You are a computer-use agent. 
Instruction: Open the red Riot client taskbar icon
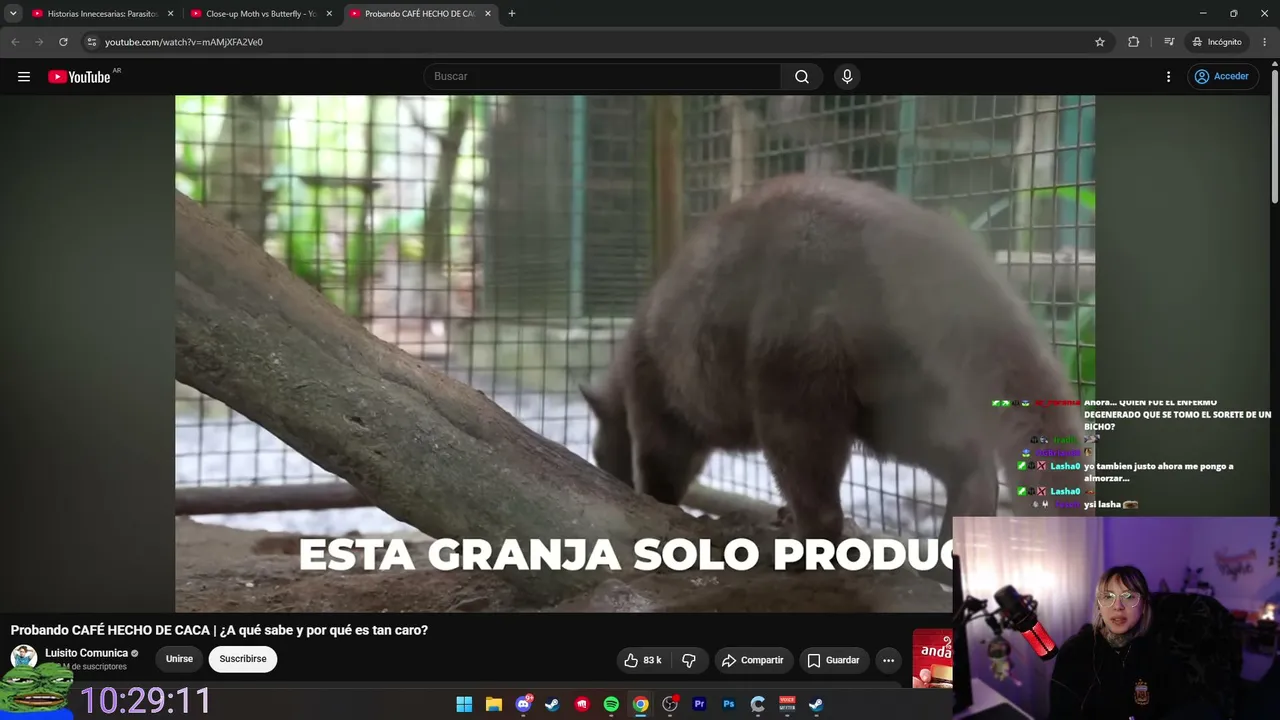coord(582,704)
